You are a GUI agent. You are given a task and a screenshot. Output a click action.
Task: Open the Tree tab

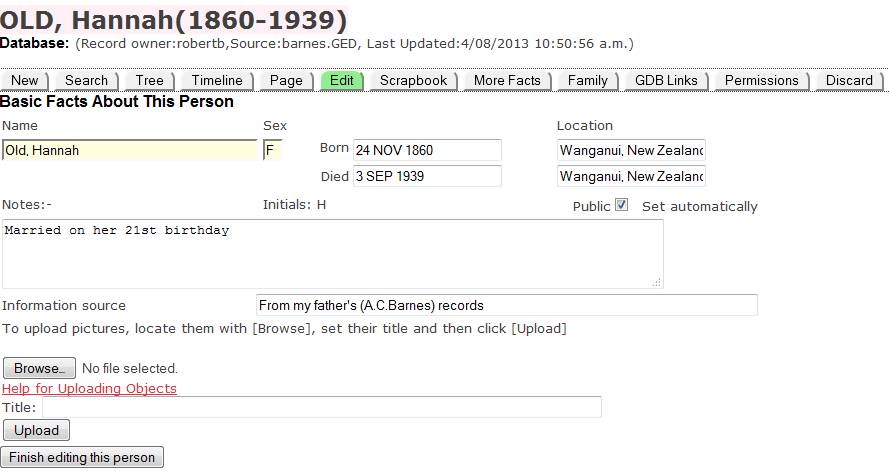149,81
